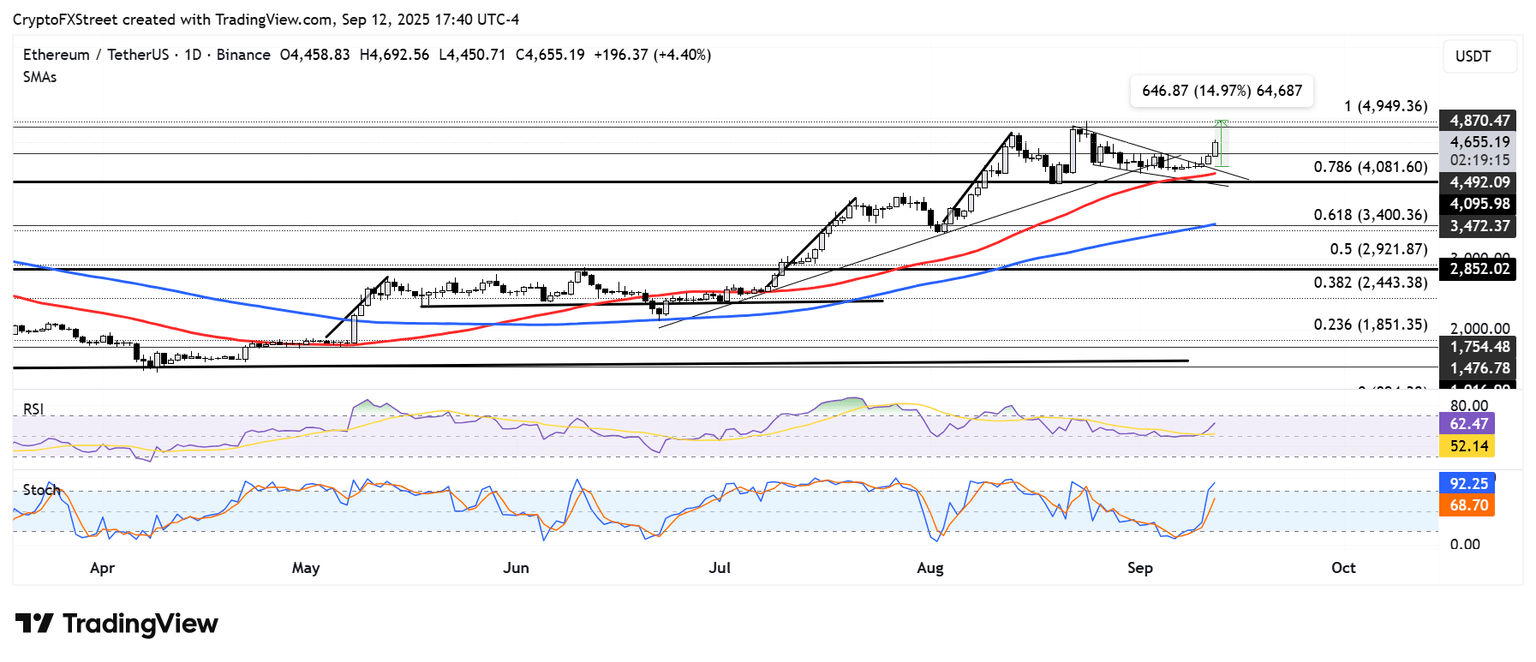Select the 646.87 (14.97%) measurement tooltip
Viewport: 1536px width, 662px height.
click(x=1221, y=90)
